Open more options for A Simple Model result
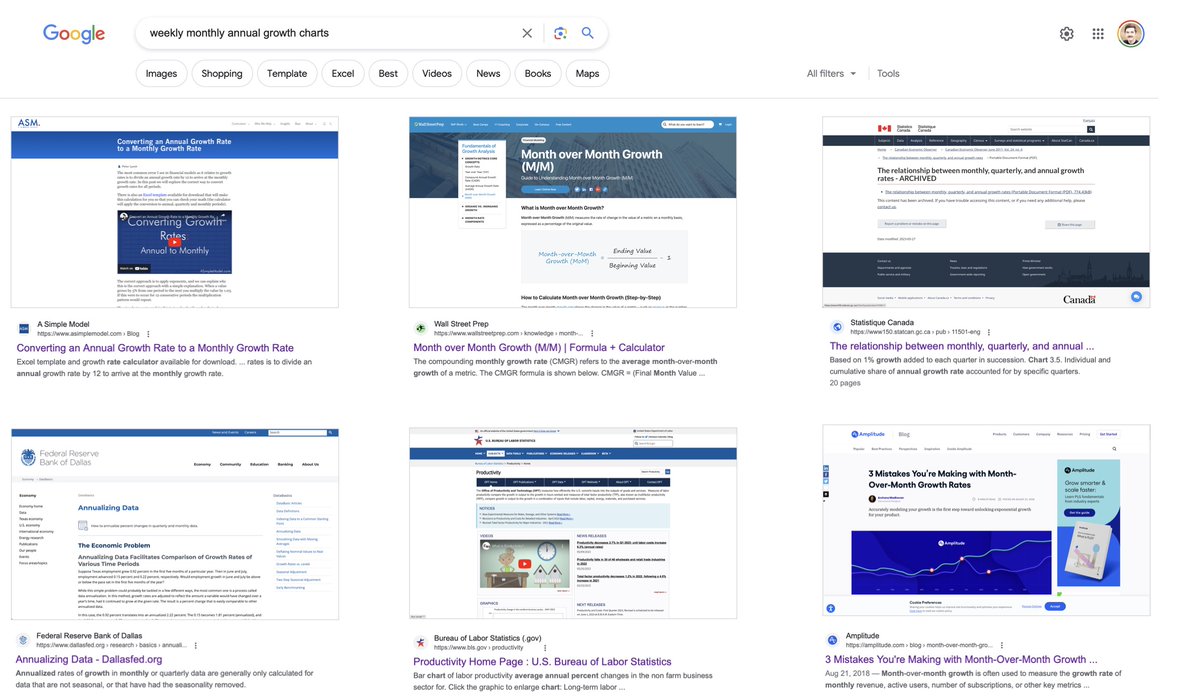1200x699 pixels. (x=148, y=333)
